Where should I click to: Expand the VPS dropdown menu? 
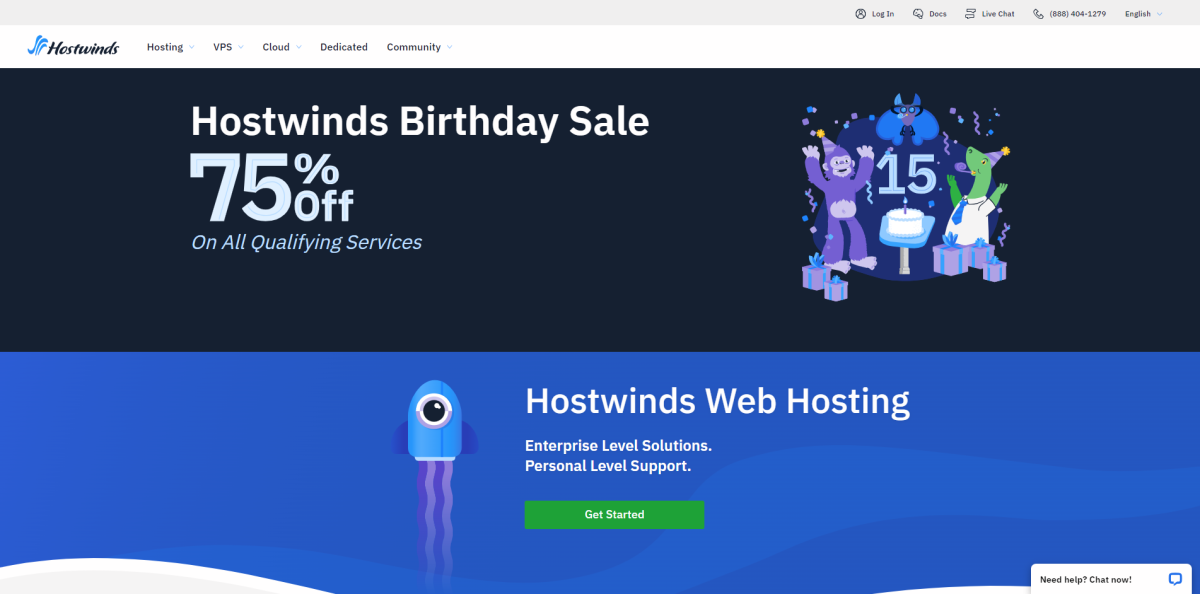tap(228, 47)
